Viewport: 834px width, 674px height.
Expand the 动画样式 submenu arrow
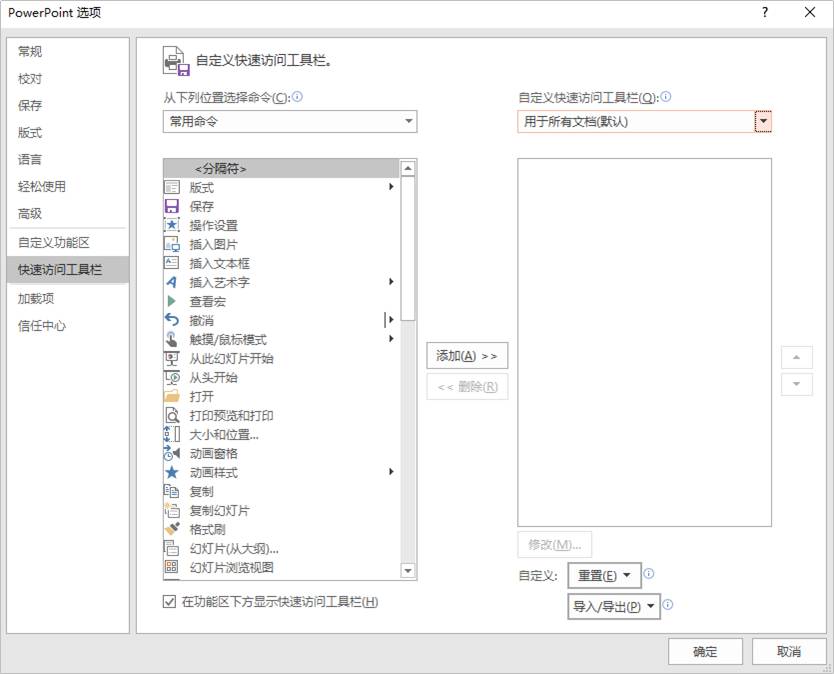pyautogui.click(x=391, y=471)
